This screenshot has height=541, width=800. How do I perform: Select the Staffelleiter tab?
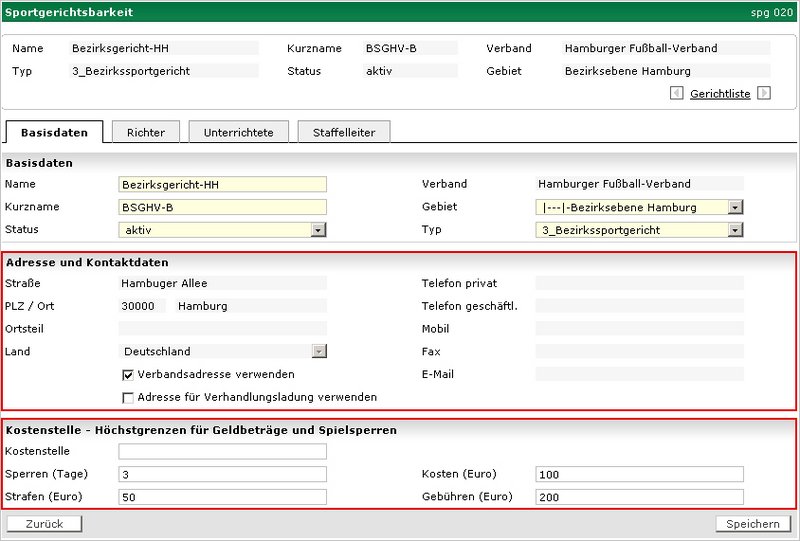tap(344, 132)
